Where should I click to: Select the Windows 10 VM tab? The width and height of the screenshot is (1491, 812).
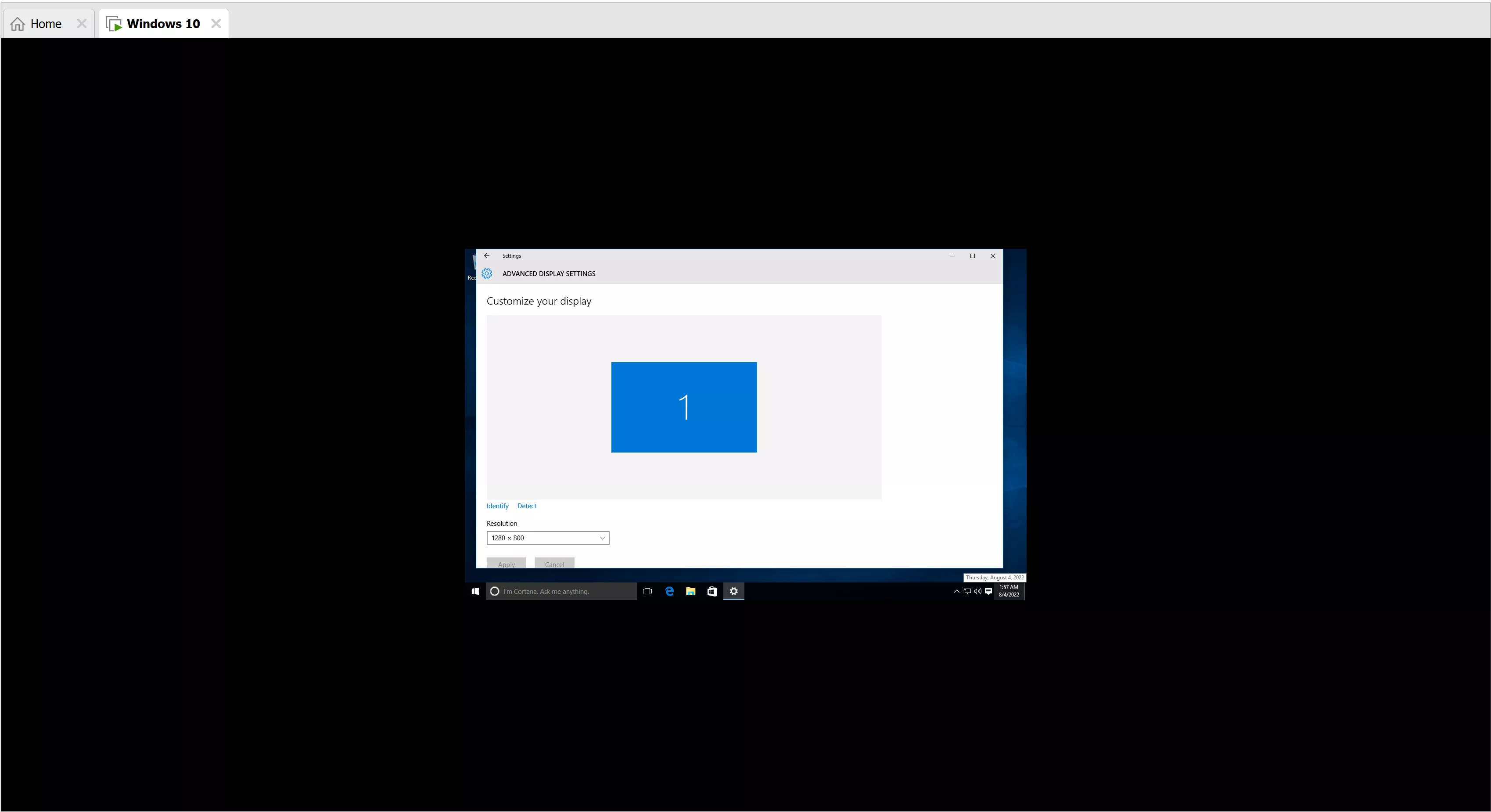click(x=163, y=24)
